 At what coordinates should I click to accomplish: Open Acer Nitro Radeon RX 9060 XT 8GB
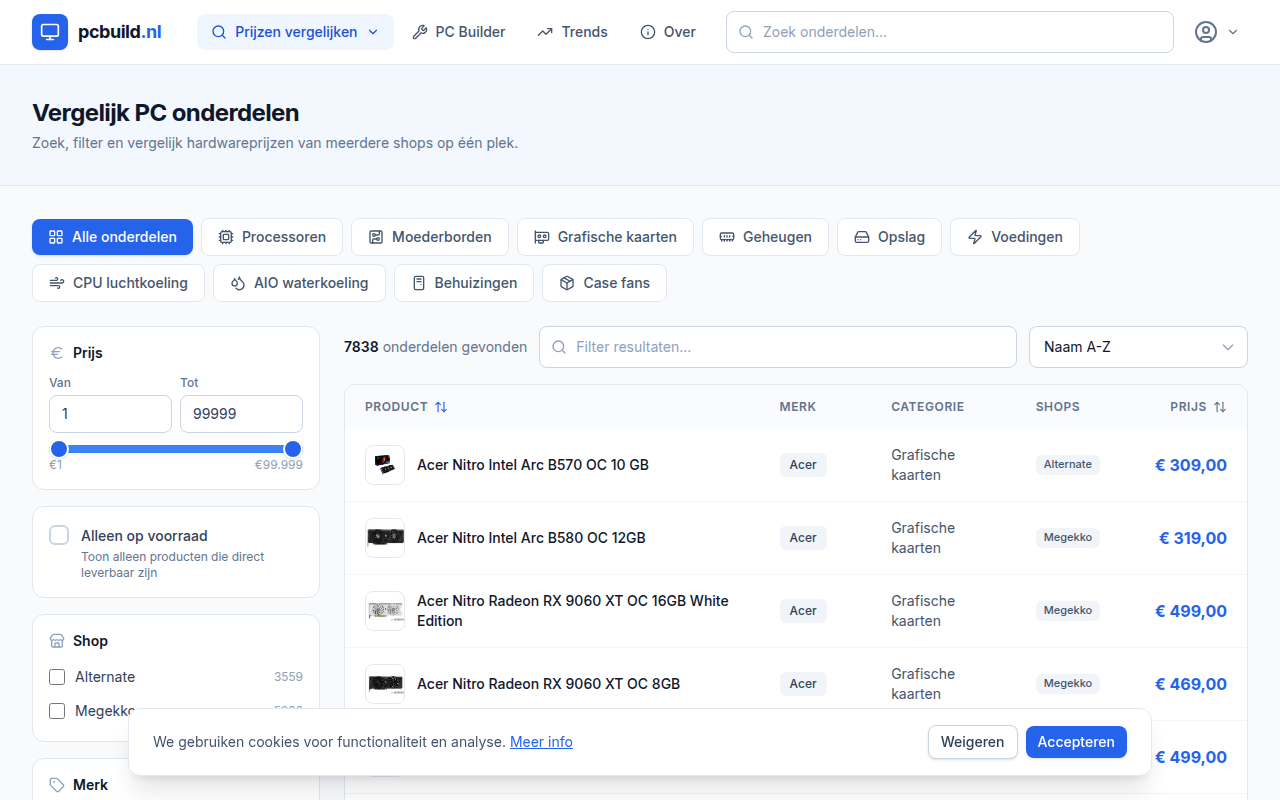(x=548, y=684)
